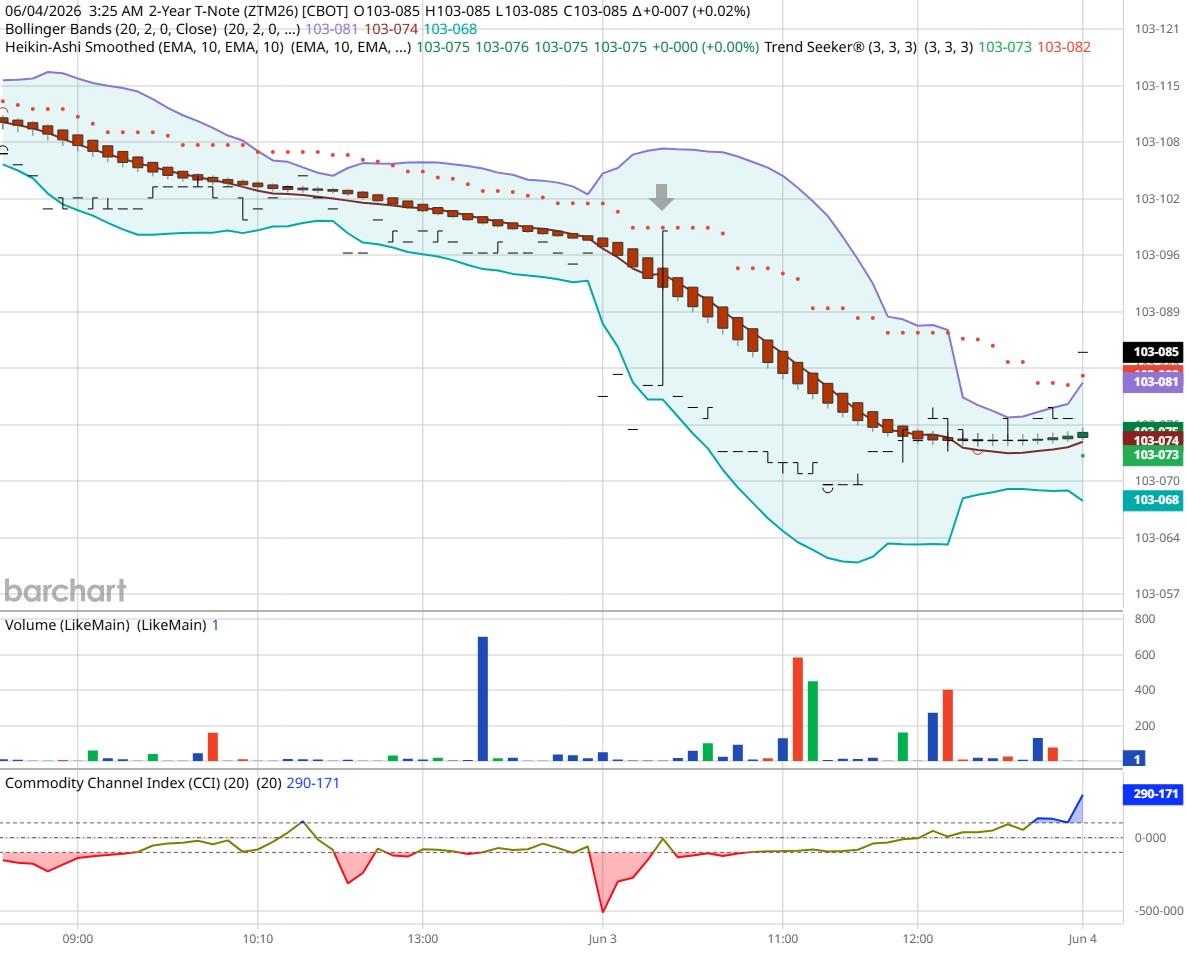Click the 400 volume axis label
The image size is (1188, 953).
click(1145, 689)
